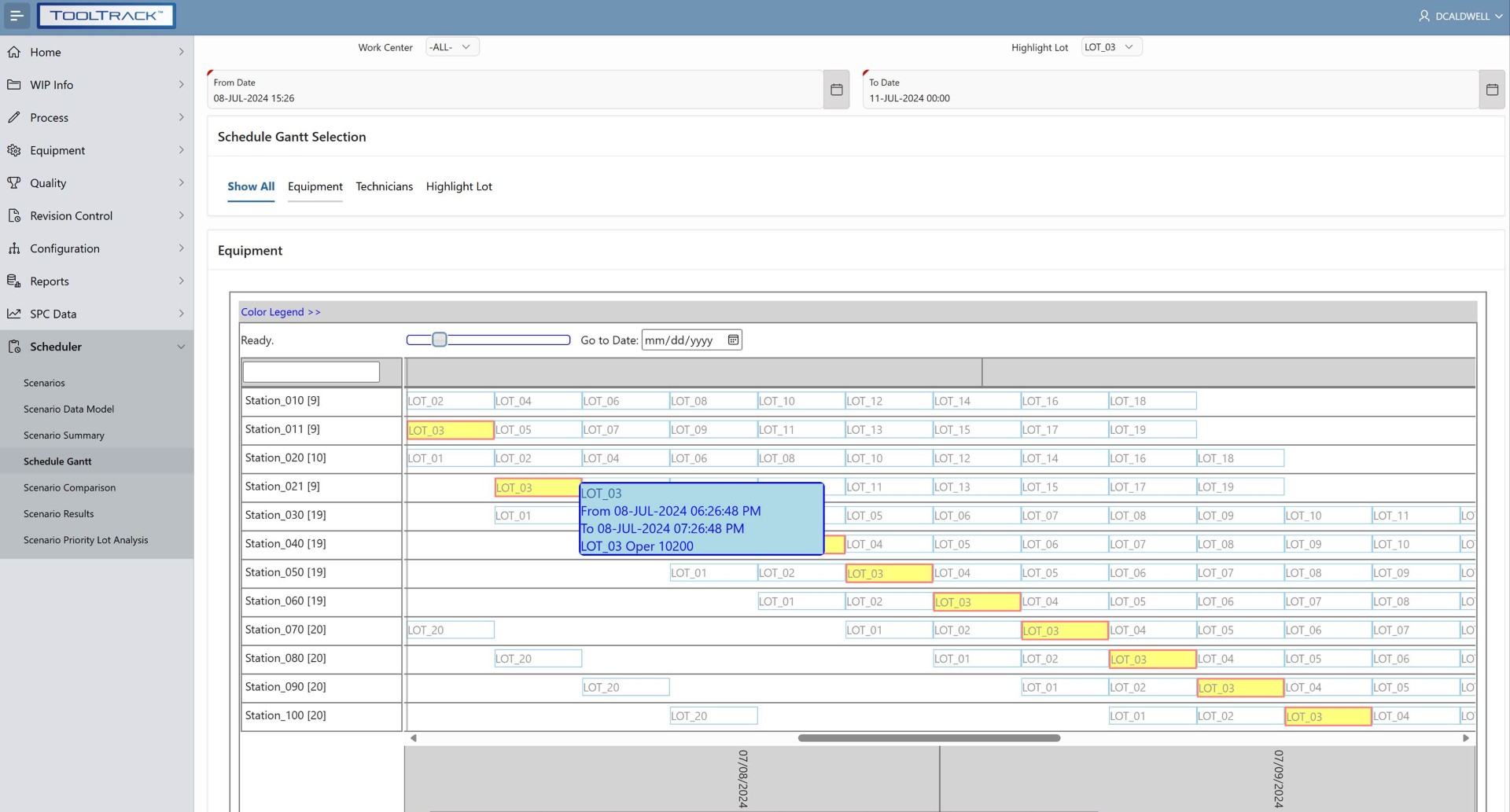The height and width of the screenshot is (812, 1510).
Task: Click the TOOLTRACK logo
Action: tap(106, 16)
